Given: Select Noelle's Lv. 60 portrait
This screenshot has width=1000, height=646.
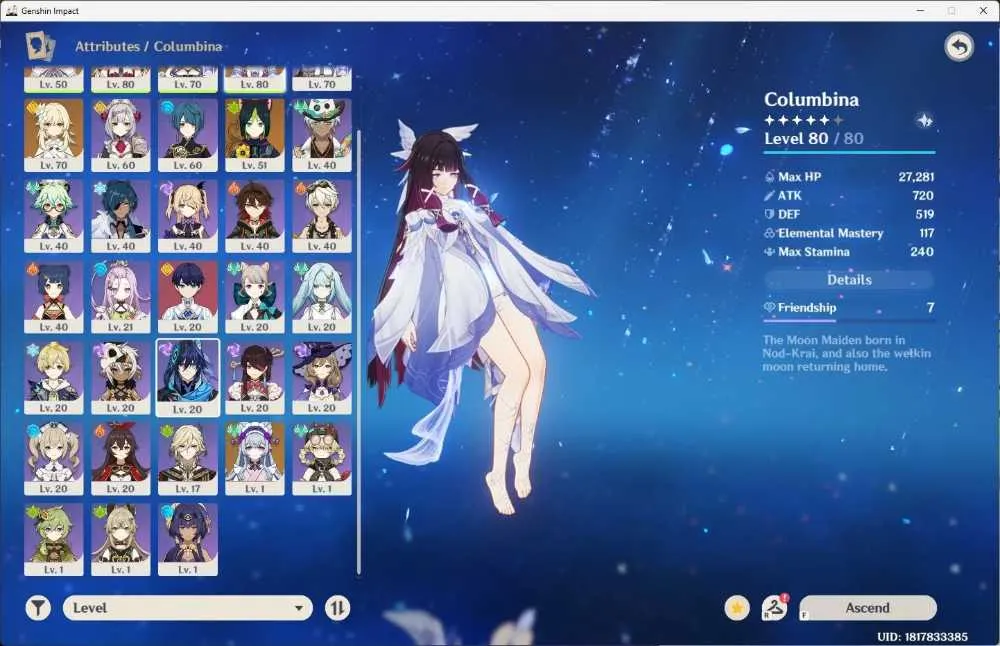Looking at the screenshot, I should click(x=121, y=135).
